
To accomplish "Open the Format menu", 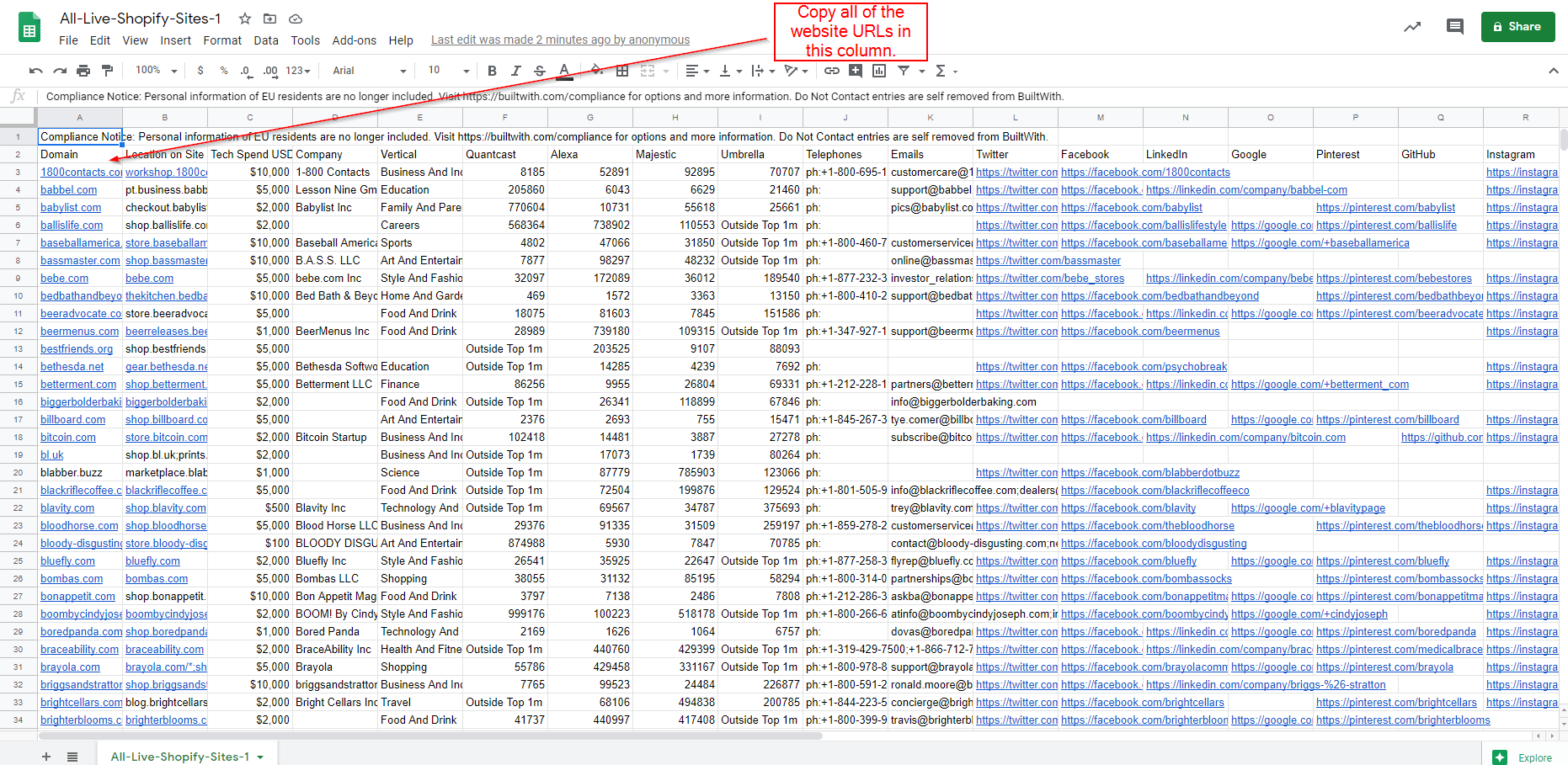I will [222, 40].
